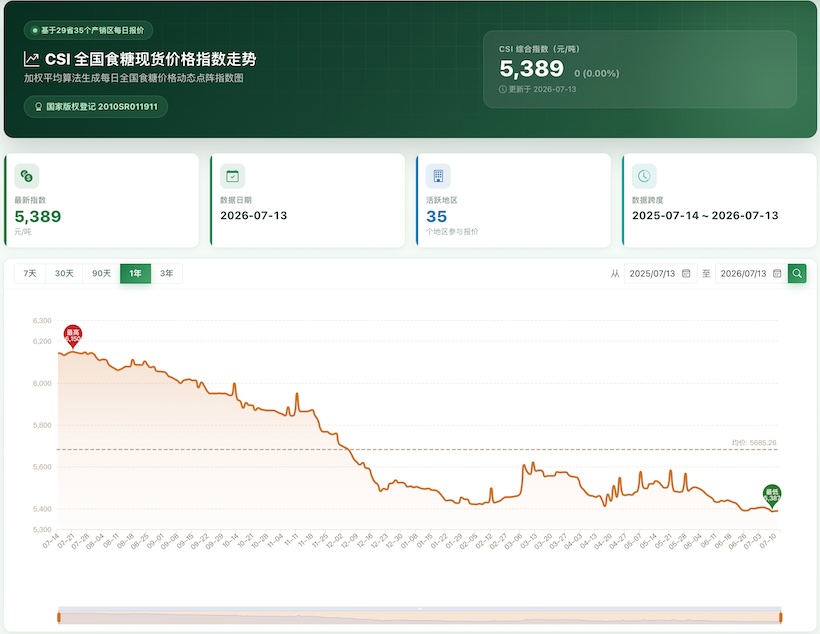Click the coins icon above 最新指数

tap(27, 176)
